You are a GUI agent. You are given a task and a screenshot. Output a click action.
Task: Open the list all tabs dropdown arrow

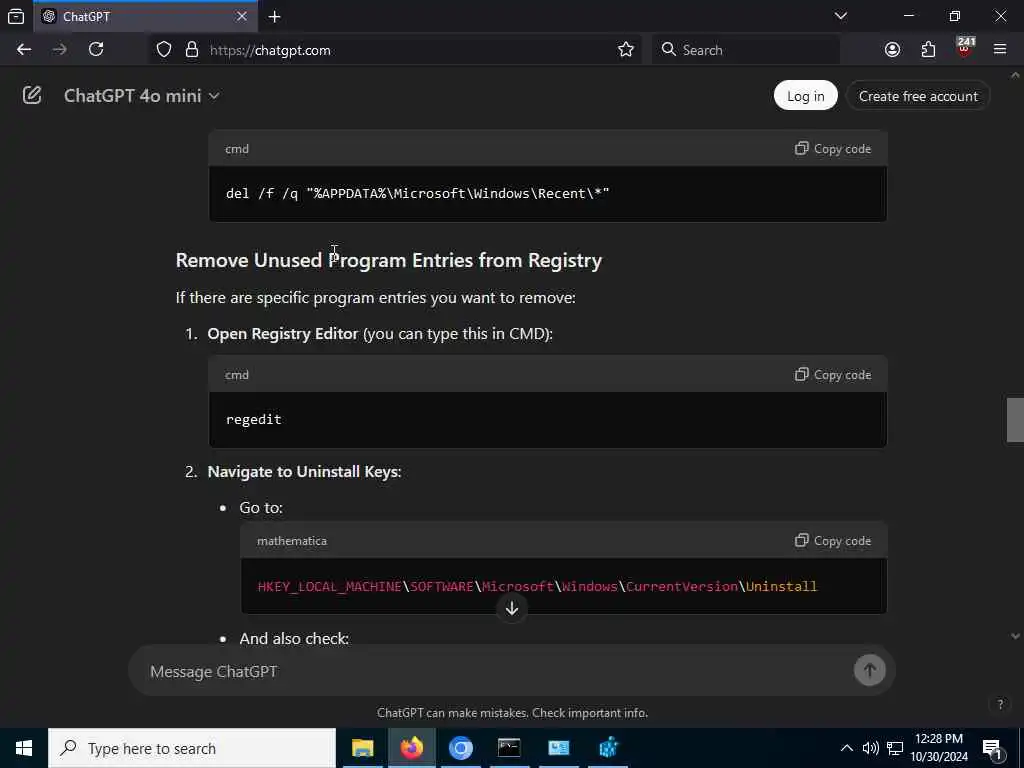coord(841,16)
